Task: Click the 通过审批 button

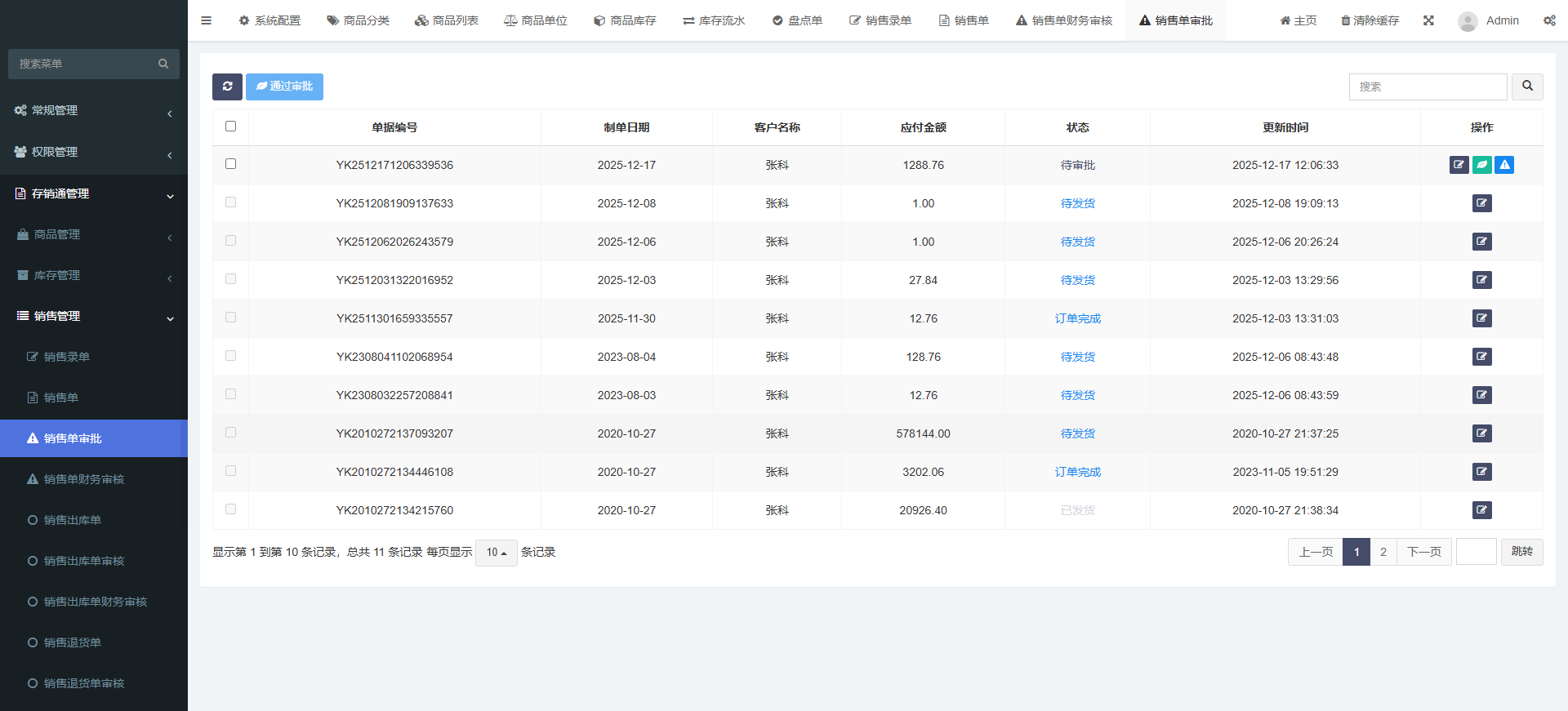Action: (x=284, y=87)
